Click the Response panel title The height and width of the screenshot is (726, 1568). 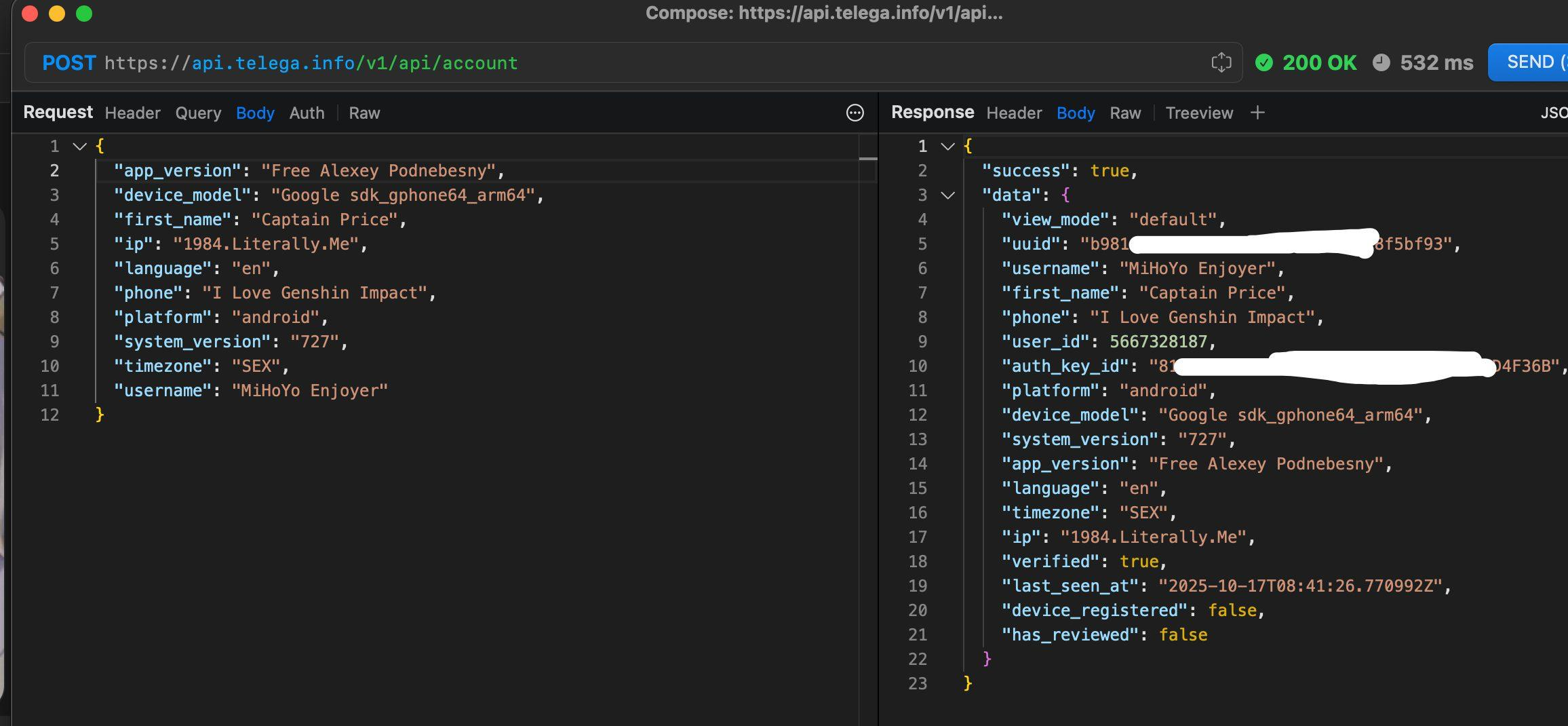point(933,113)
